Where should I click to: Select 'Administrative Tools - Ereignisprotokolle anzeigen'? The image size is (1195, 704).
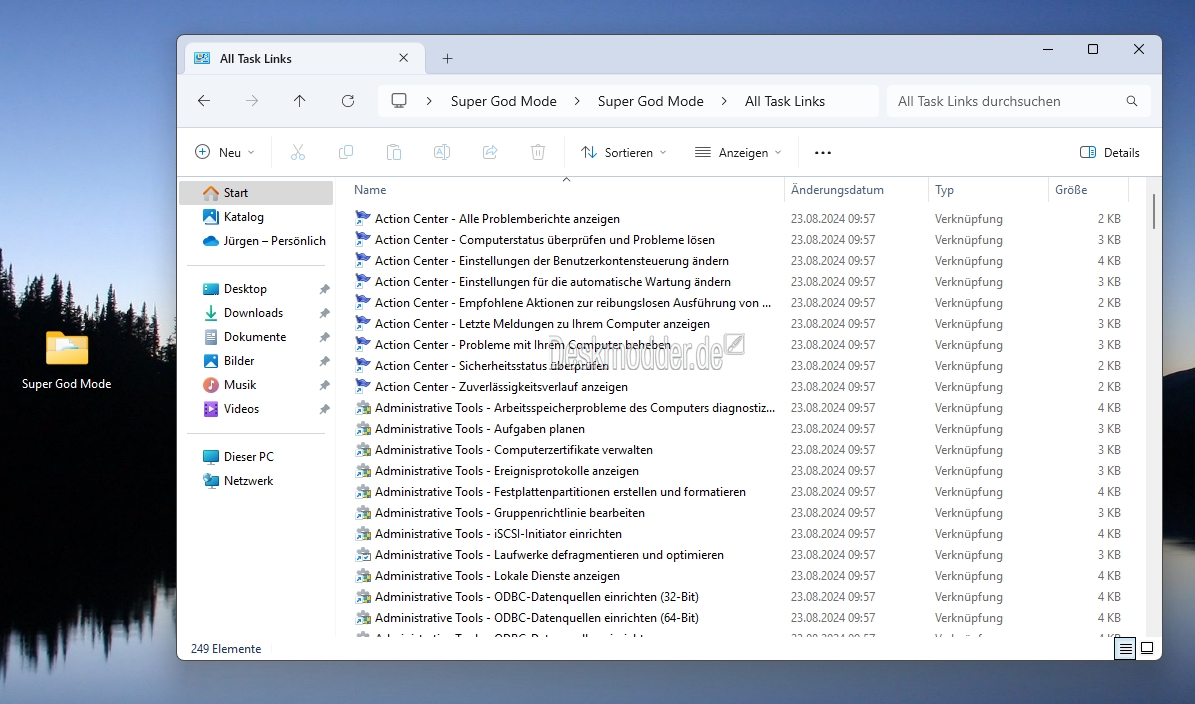(x=507, y=471)
